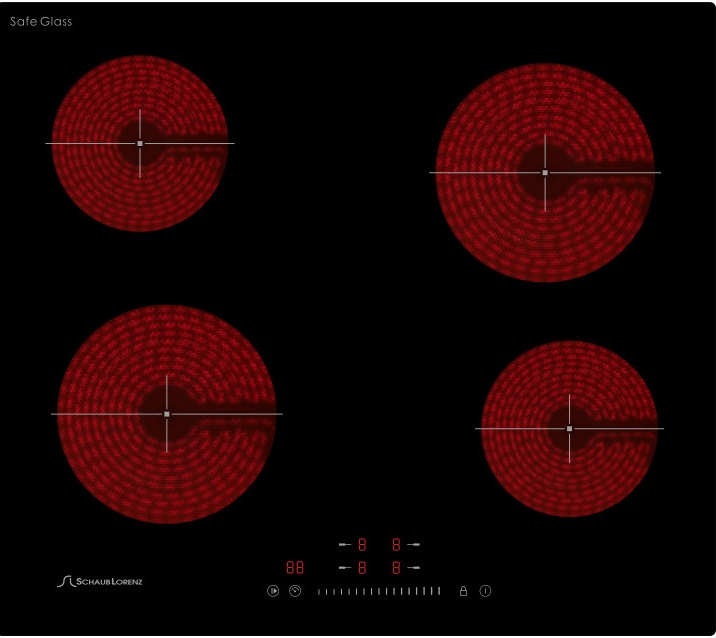Select the rear-left zone power digit
Image resolution: width=716 pixels, height=638 pixels.
(x=362, y=544)
